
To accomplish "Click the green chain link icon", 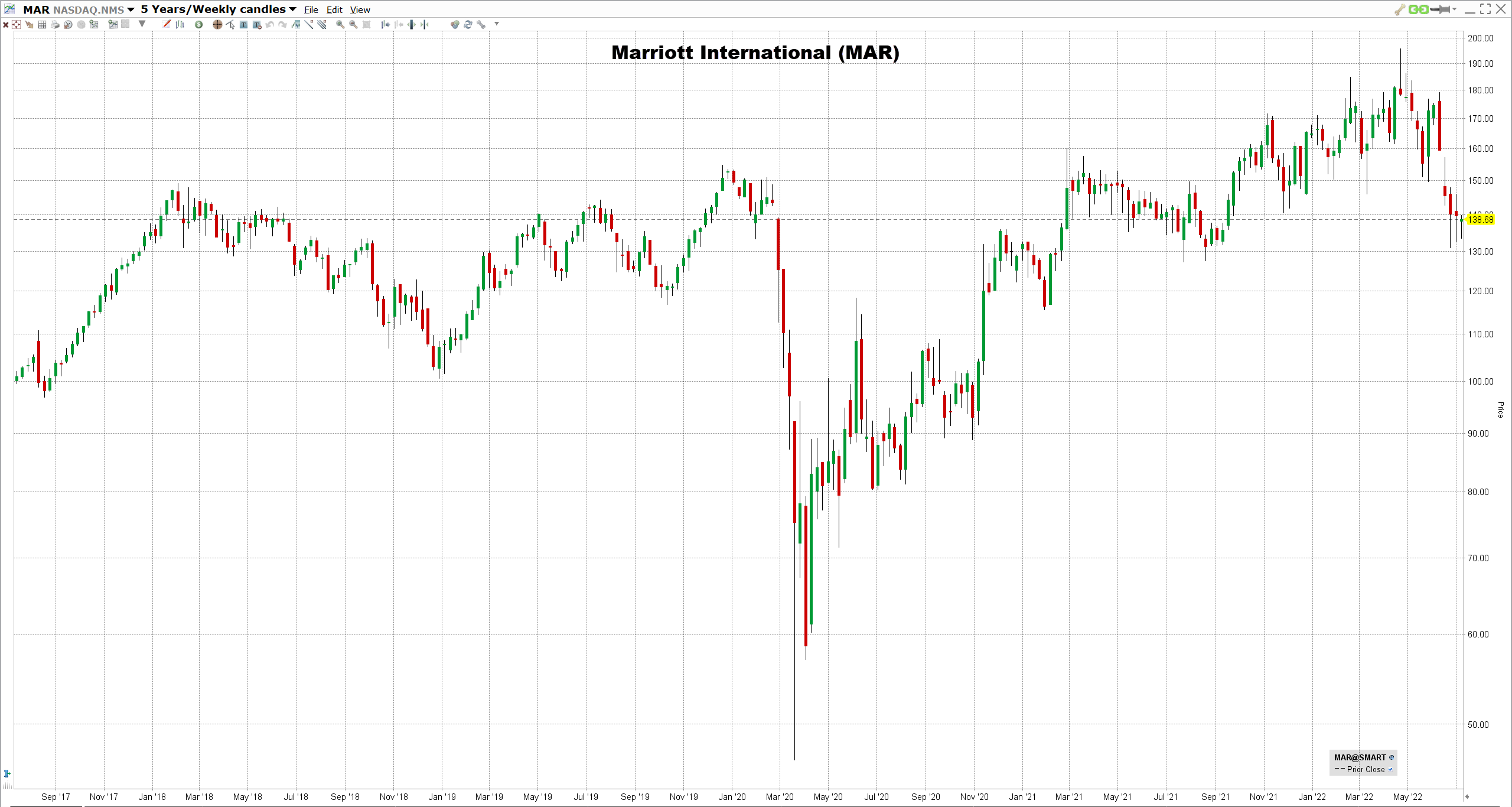I will tap(1418, 9).
